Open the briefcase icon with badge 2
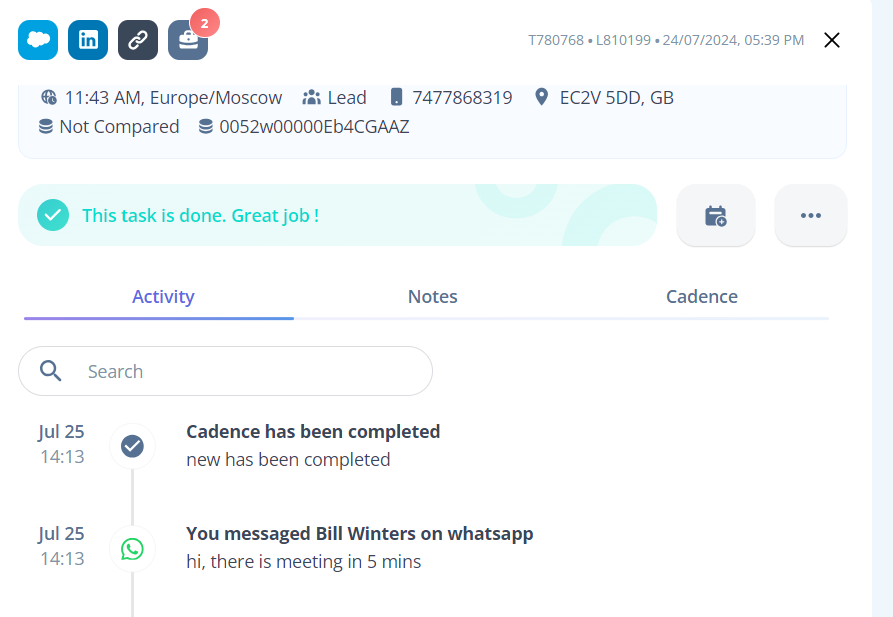 (x=188, y=40)
